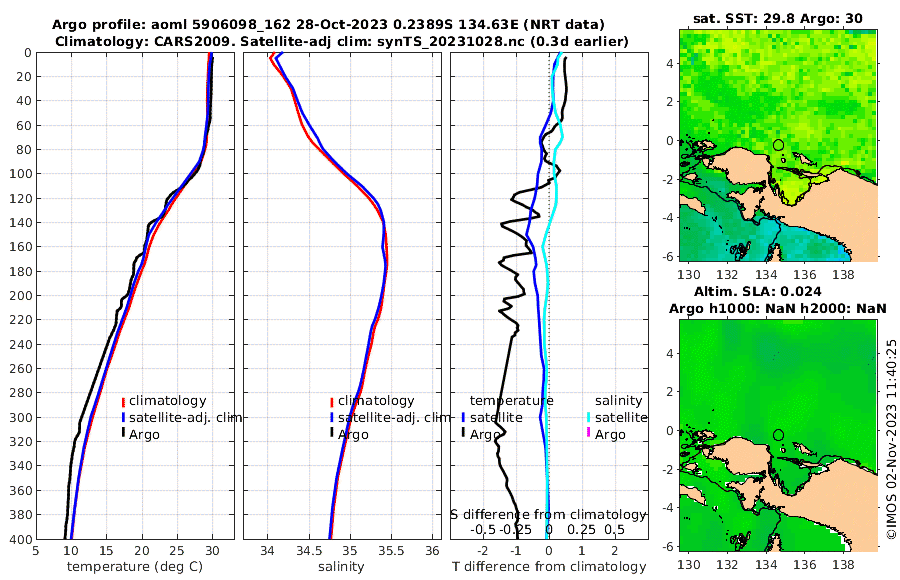
Task: Click the 'Argo h1000: NaN h2000: NaN' text
Action: coord(778,309)
